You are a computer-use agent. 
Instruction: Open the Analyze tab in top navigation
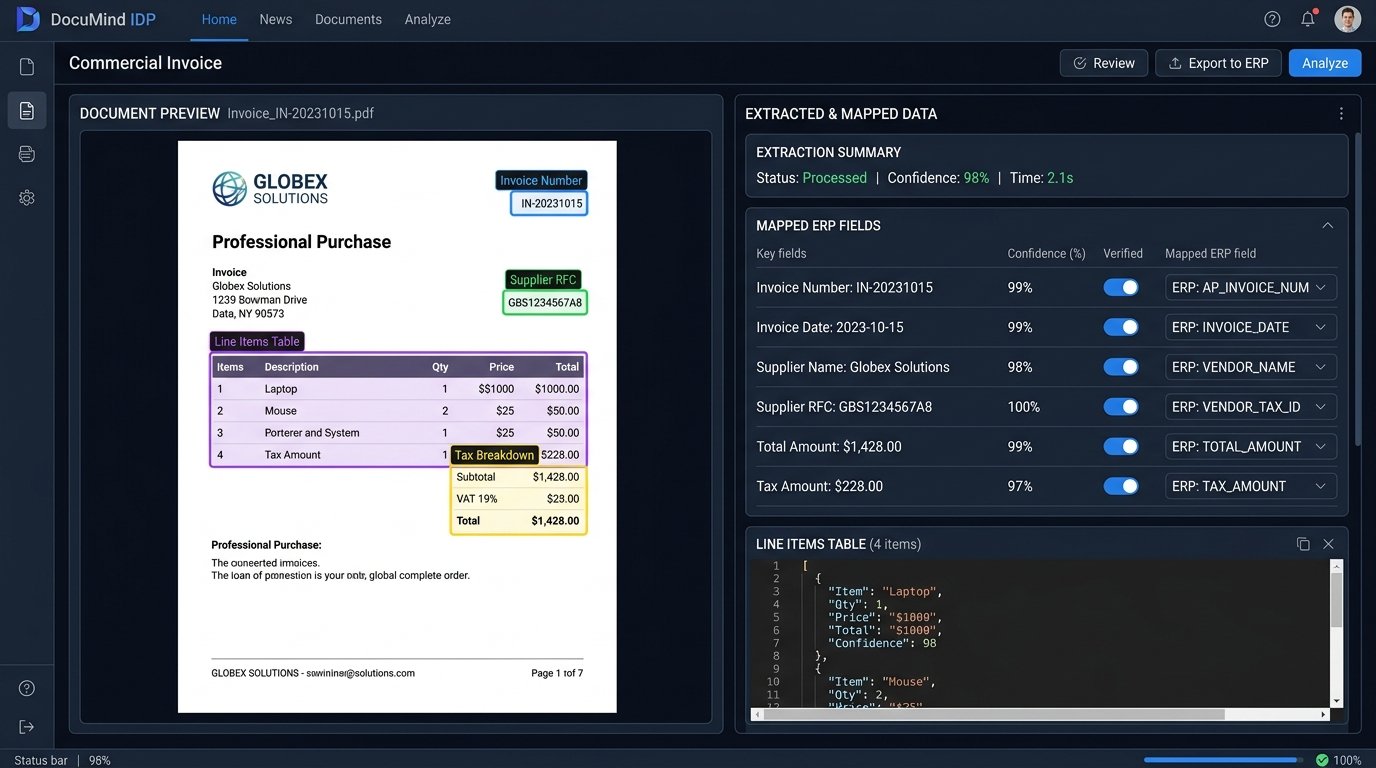428,19
